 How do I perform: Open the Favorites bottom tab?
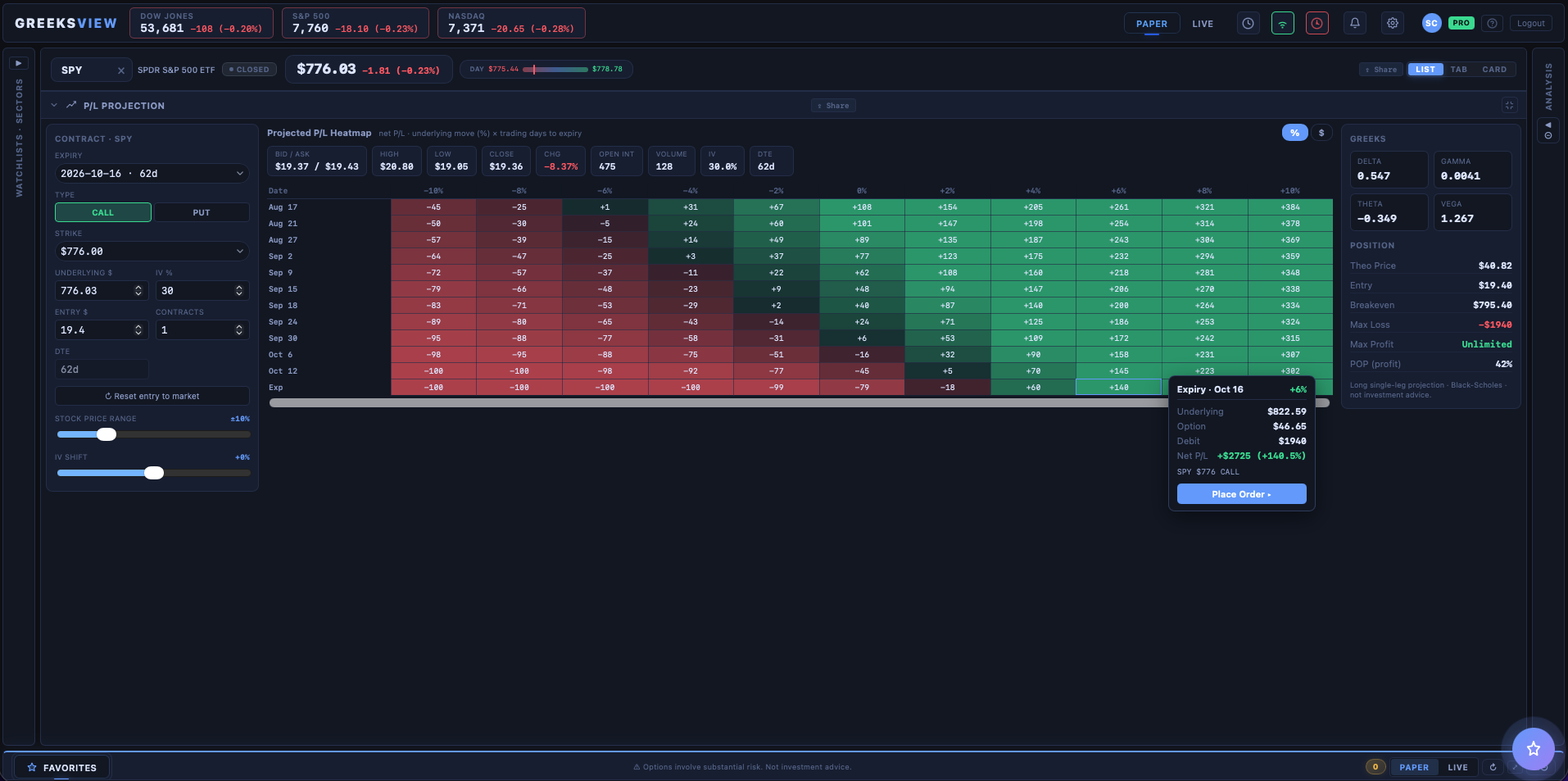tap(62, 768)
